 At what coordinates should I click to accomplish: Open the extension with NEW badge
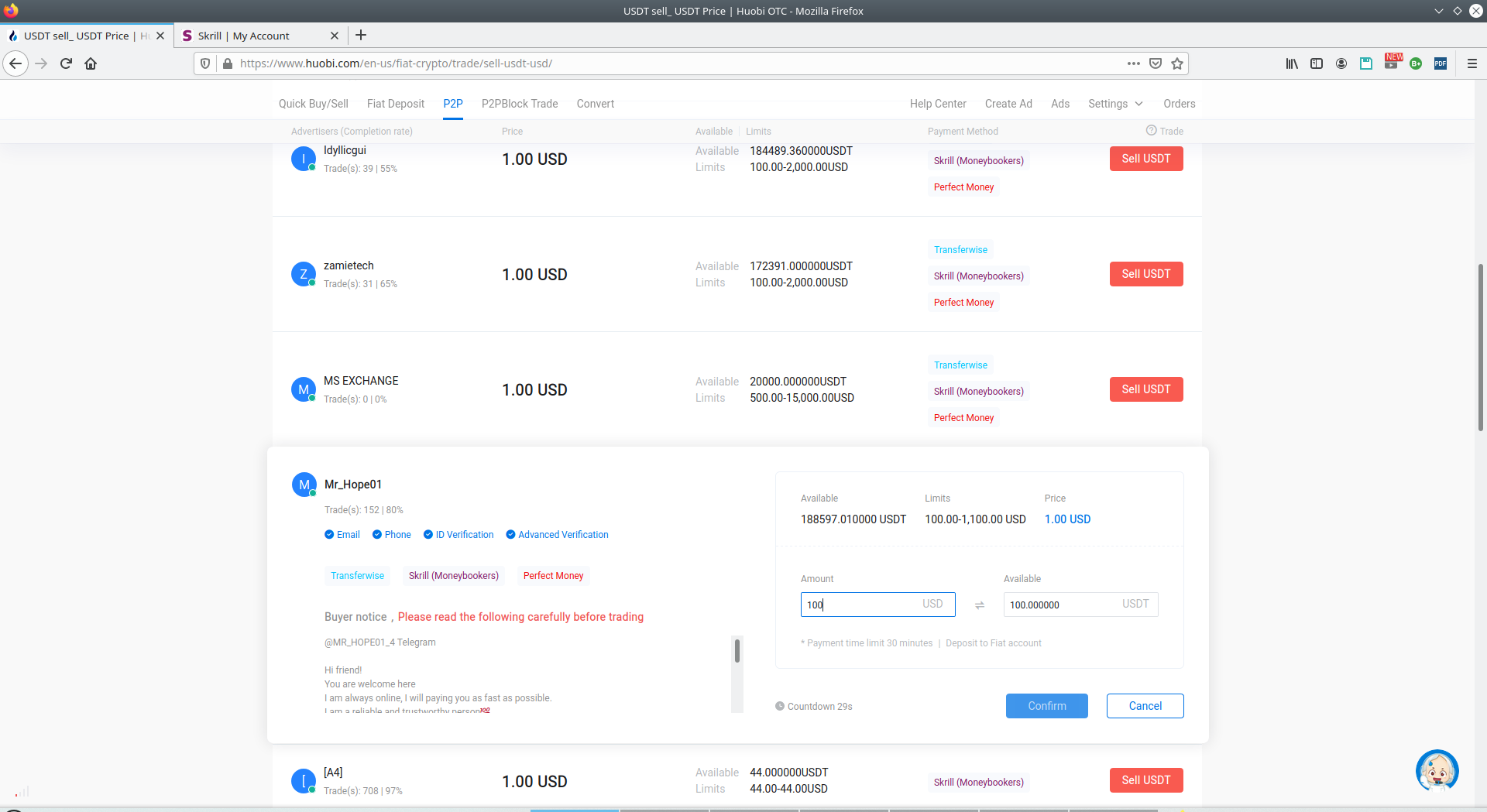[x=1393, y=62]
